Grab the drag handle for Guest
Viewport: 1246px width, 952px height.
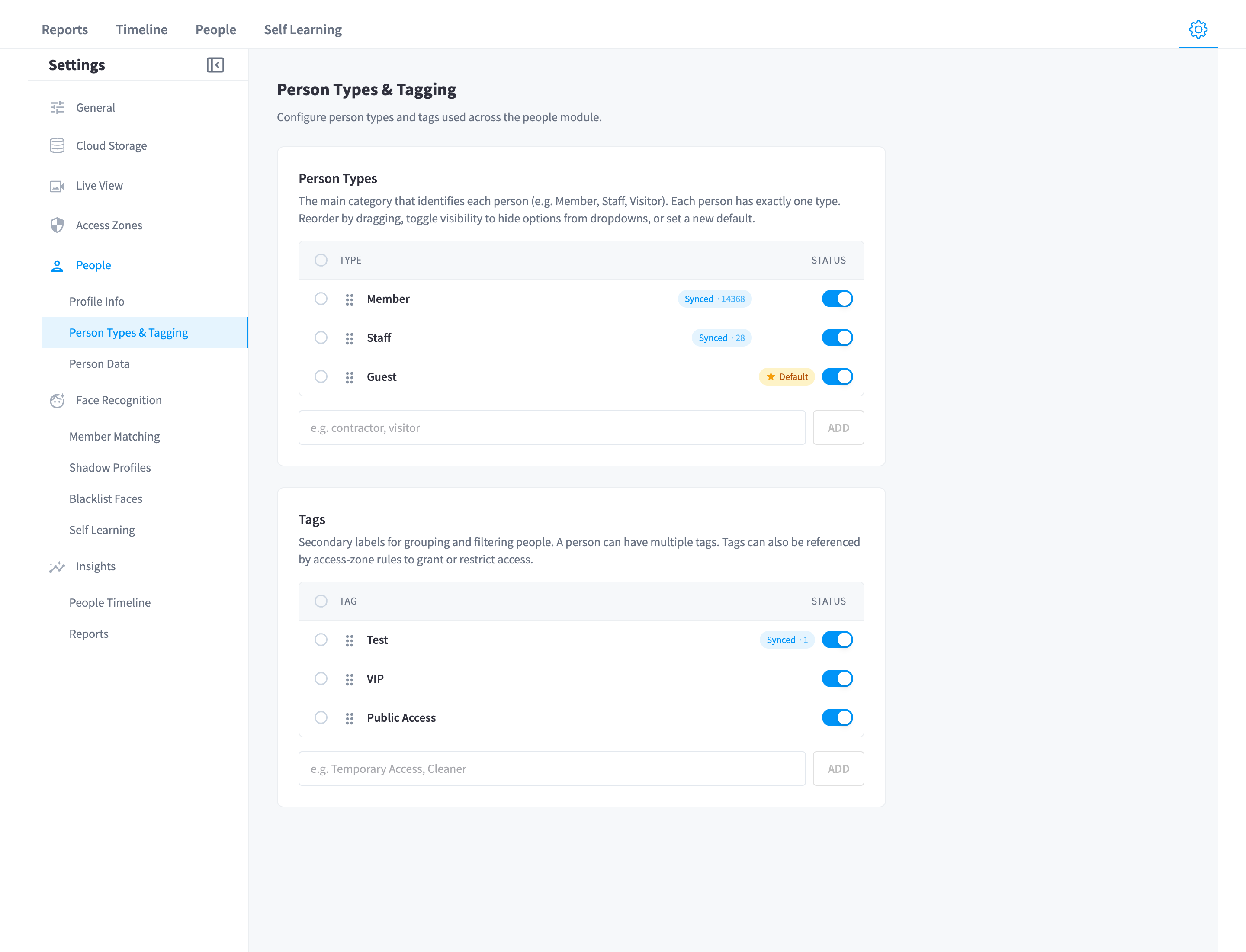[x=350, y=377]
